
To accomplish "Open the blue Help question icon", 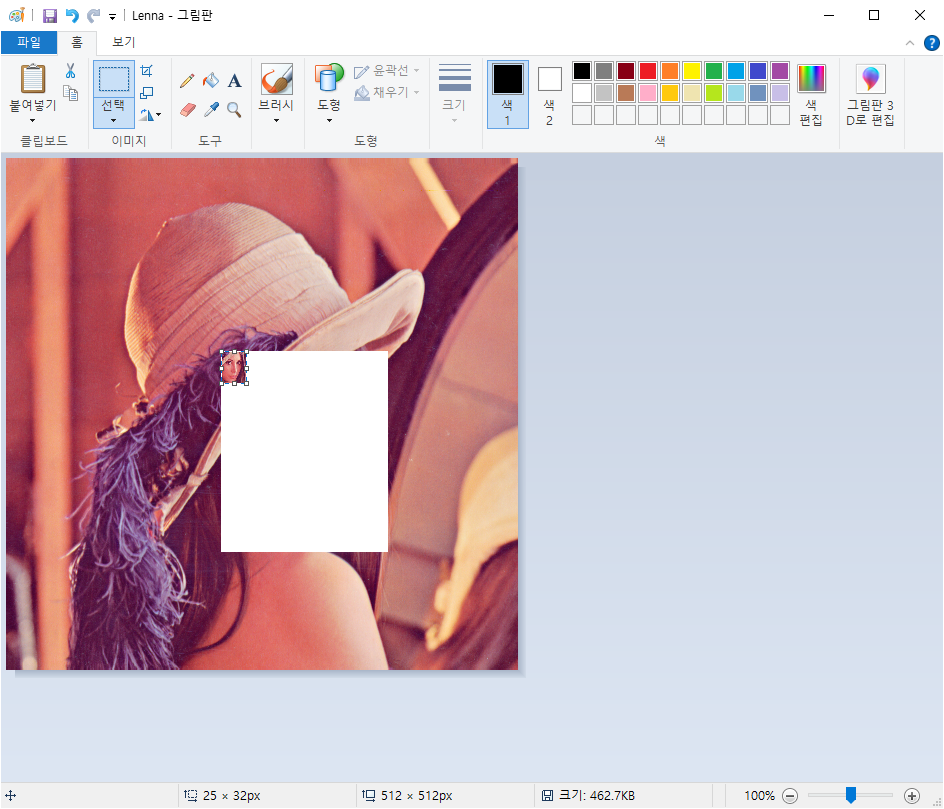I will click(931, 43).
